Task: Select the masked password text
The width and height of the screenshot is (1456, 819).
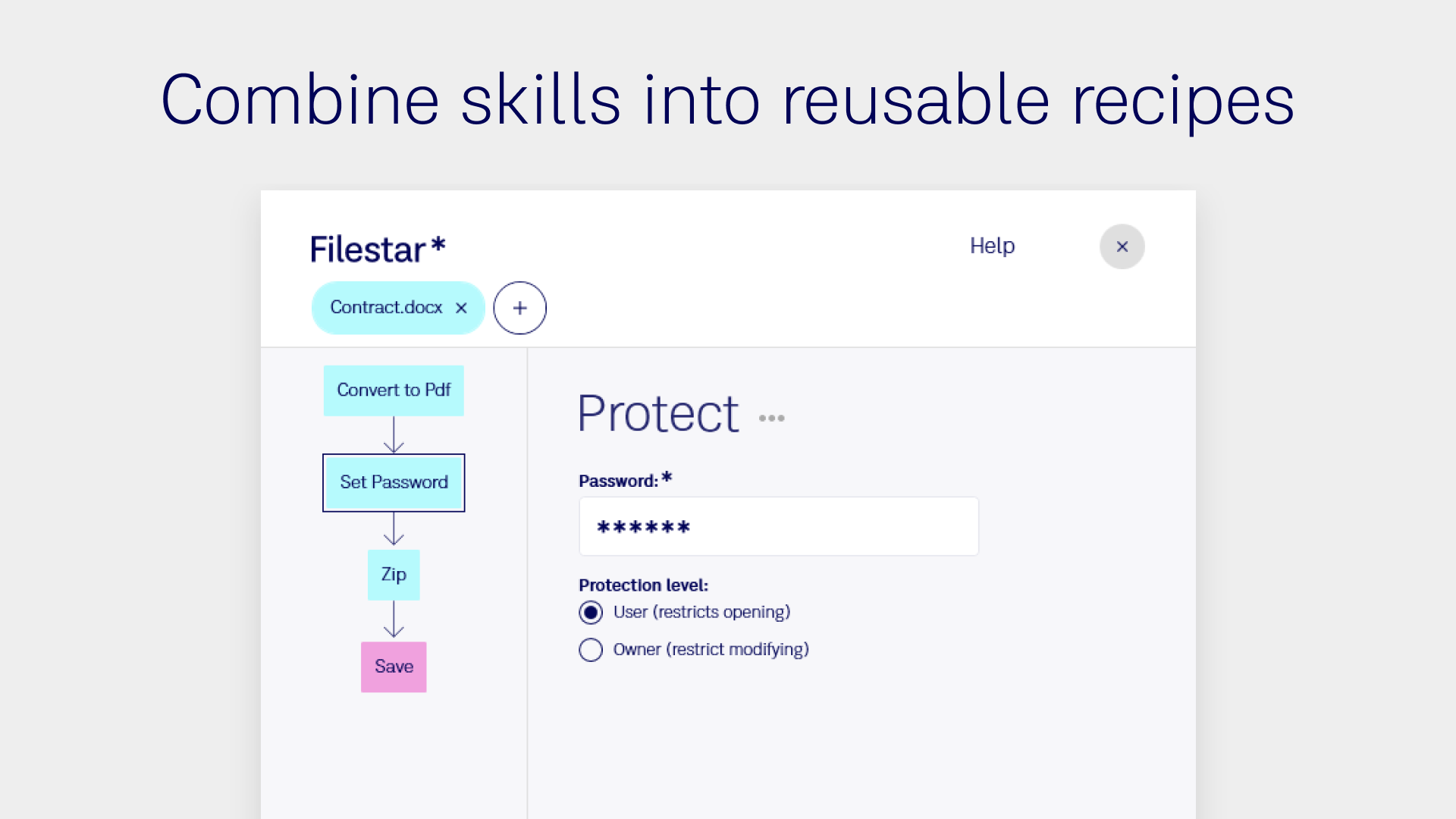Action: pos(643,526)
